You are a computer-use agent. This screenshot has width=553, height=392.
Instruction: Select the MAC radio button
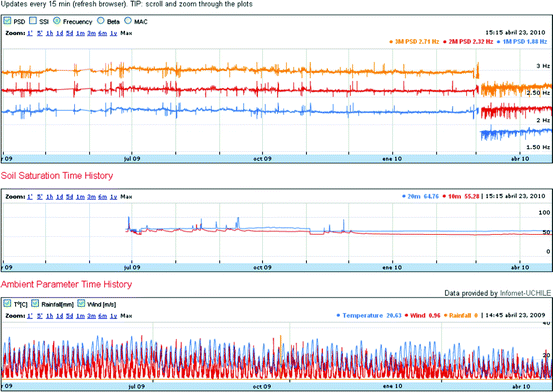(128, 21)
